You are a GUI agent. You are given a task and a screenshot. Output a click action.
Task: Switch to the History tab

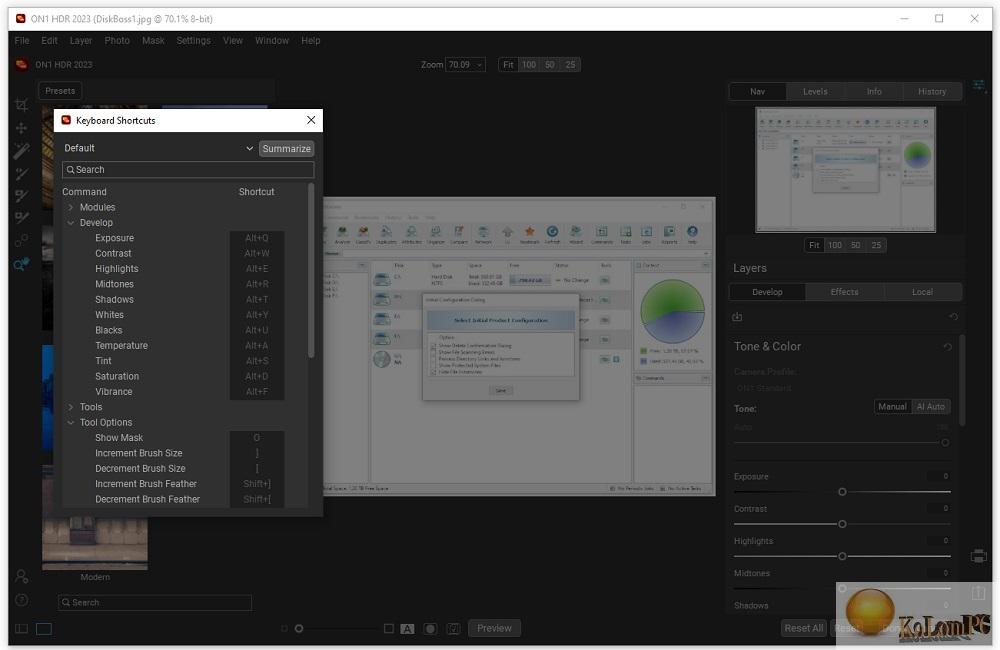932,91
